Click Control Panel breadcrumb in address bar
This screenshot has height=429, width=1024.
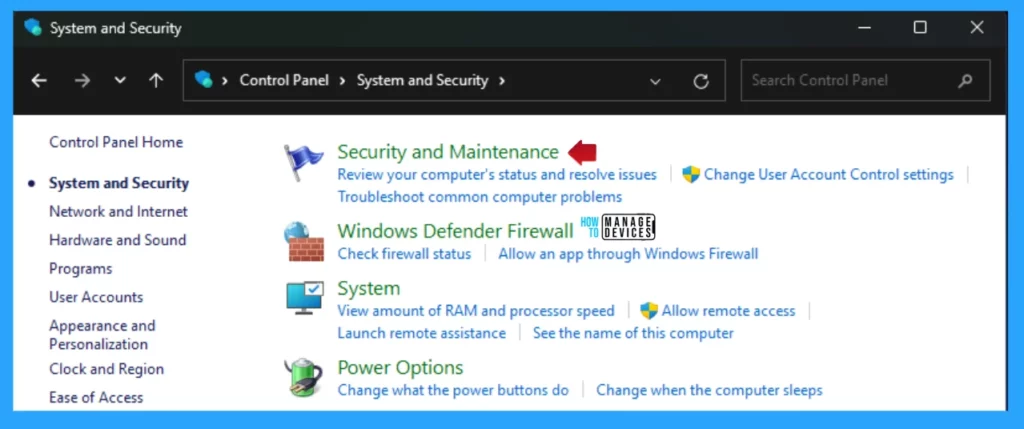[x=284, y=80]
